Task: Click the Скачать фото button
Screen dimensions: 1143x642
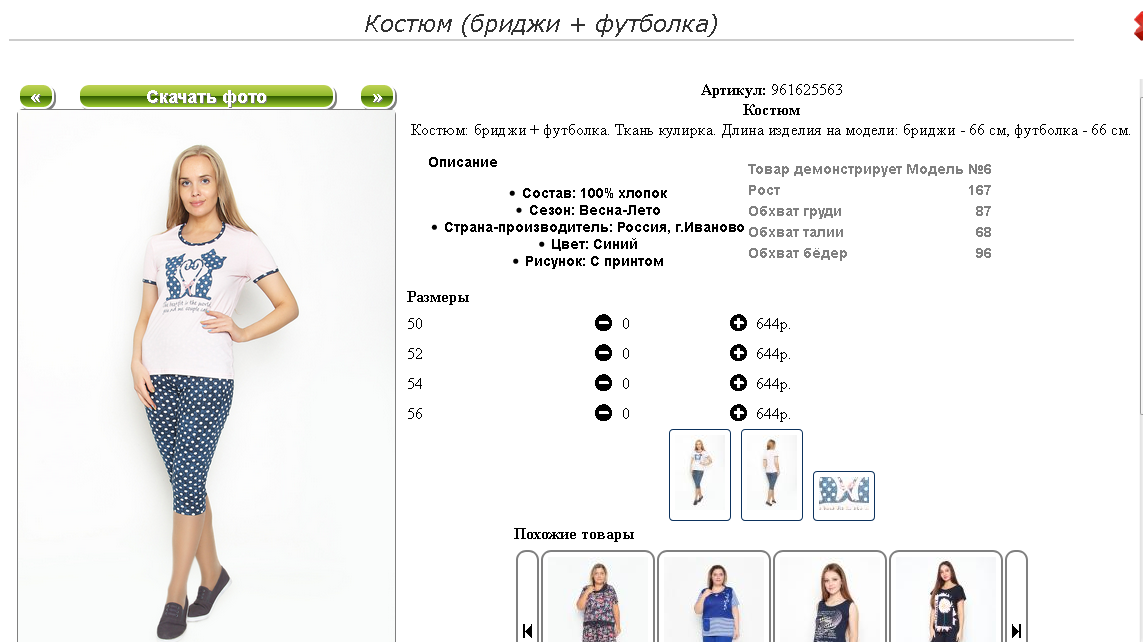Action: [206, 97]
